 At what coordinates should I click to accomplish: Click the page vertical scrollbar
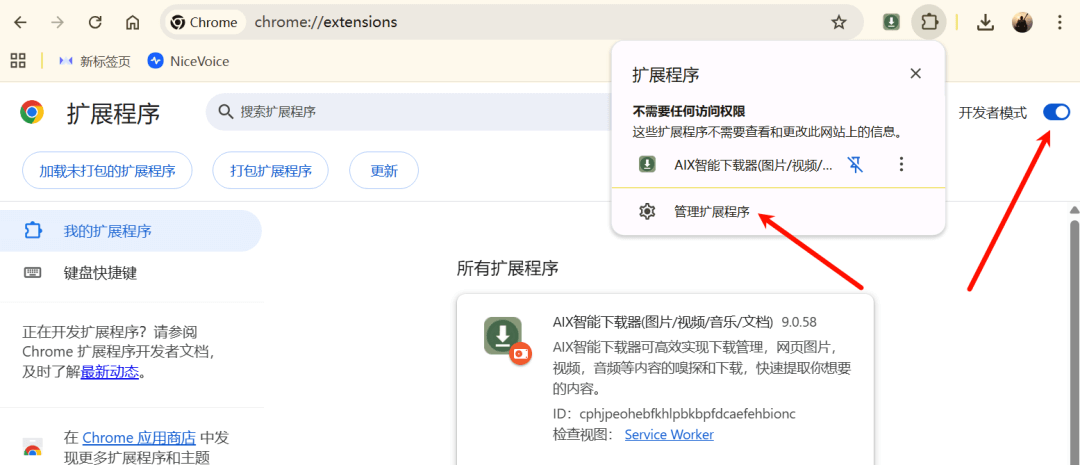1074,341
